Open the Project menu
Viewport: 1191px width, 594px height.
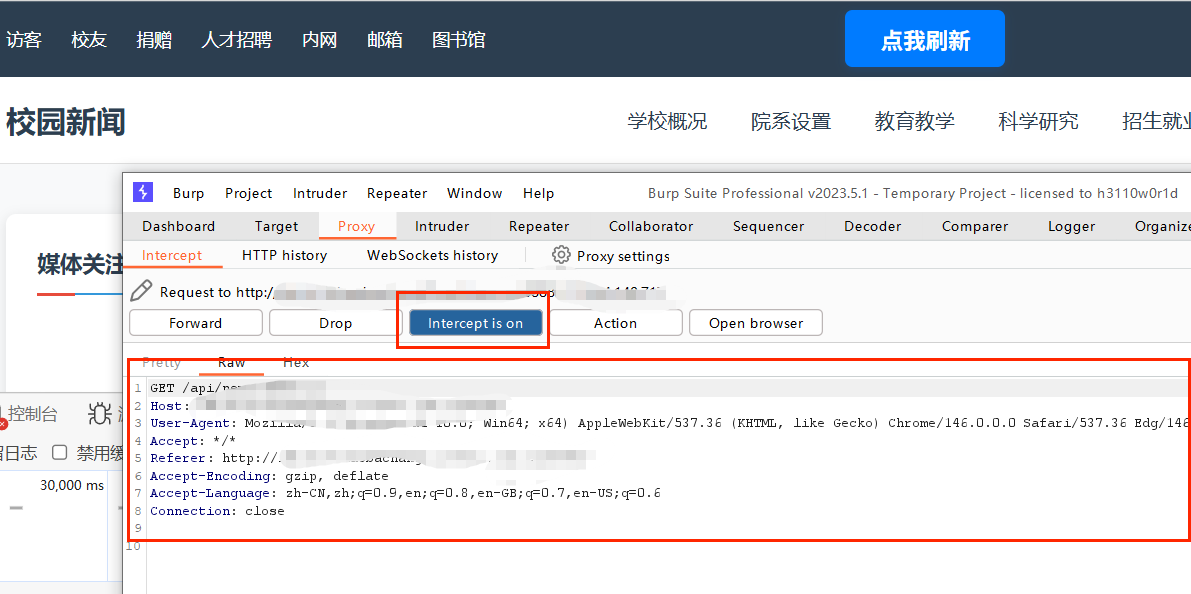tap(248, 193)
